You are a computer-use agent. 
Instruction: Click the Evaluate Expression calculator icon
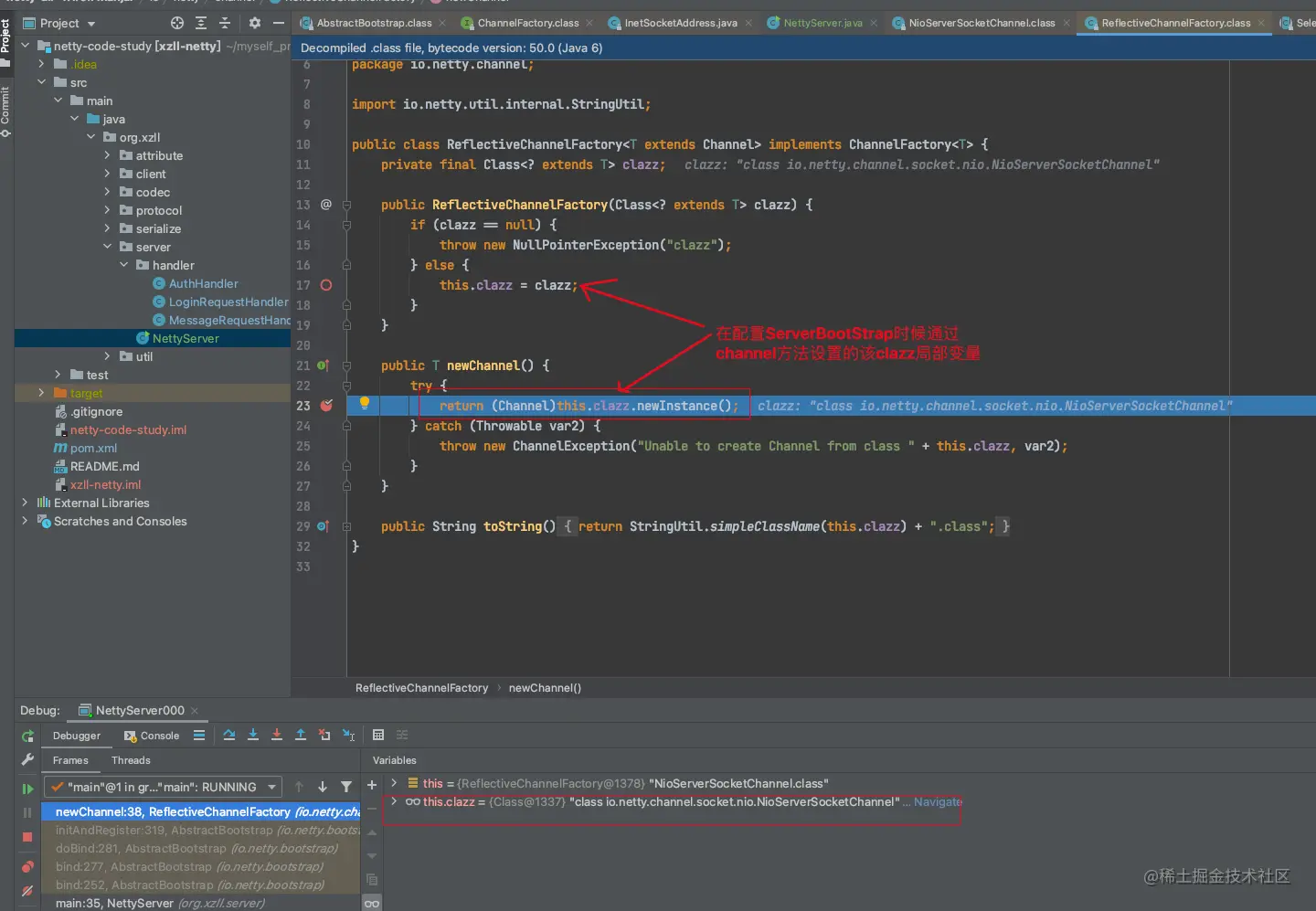pos(378,736)
